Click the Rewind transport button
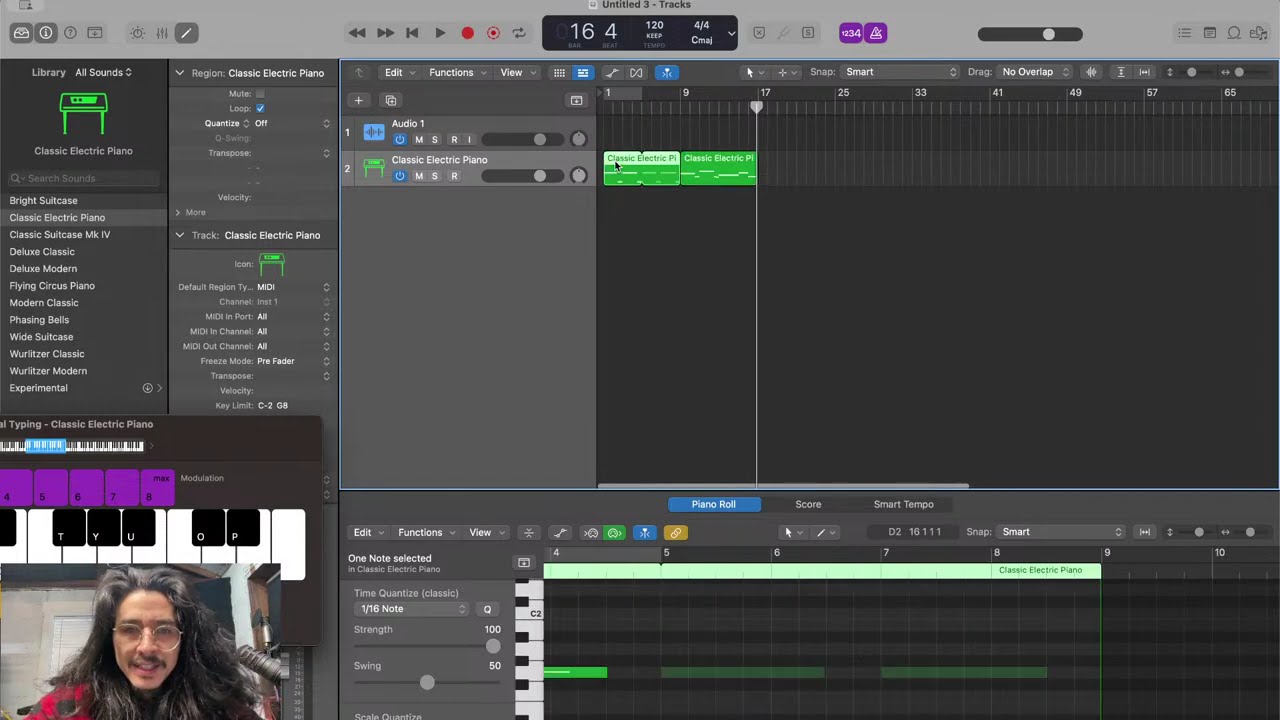This screenshot has width=1280, height=720. click(357, 33)
